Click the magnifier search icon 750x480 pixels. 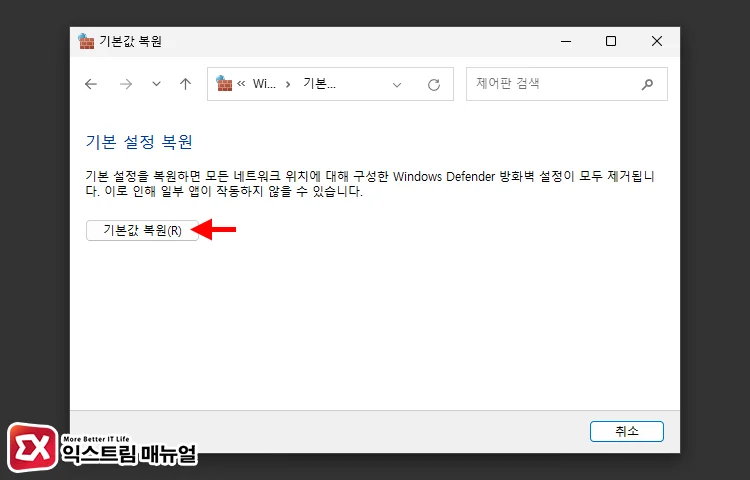pyautogui.click(x=647, y=85)
